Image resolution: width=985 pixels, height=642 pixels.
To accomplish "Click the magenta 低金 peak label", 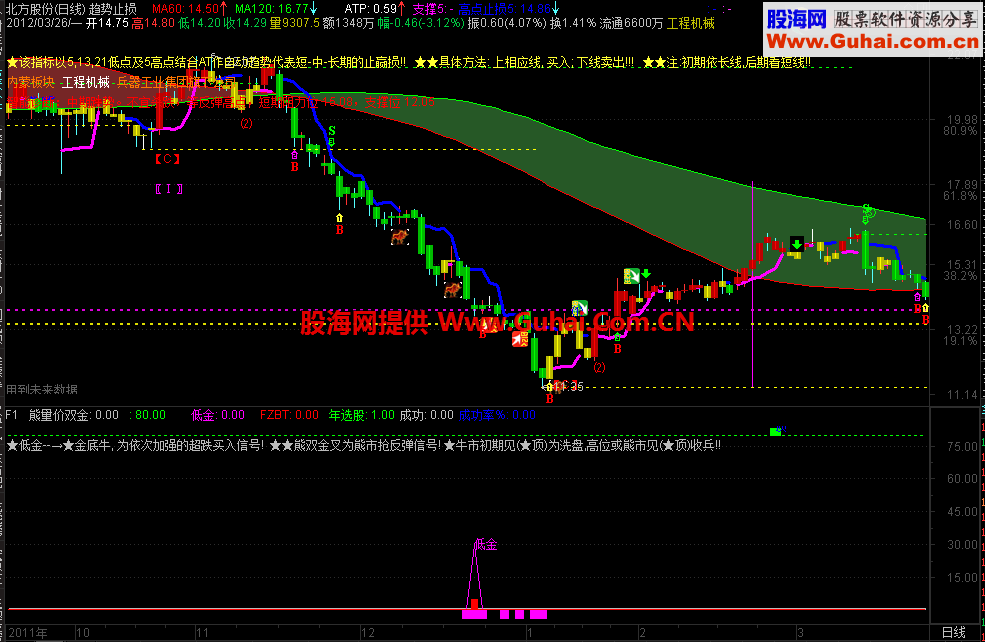I will point(486,545).
